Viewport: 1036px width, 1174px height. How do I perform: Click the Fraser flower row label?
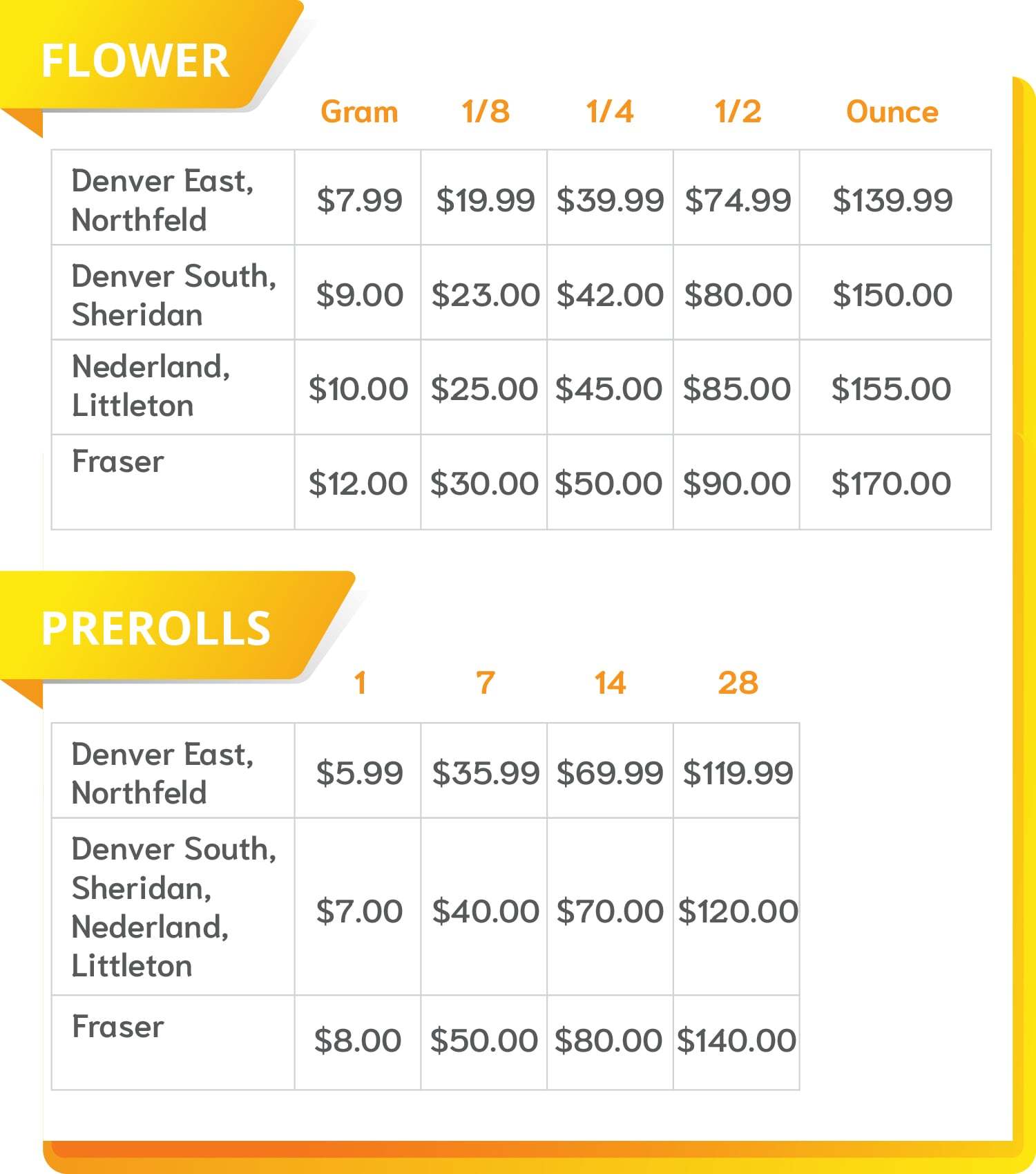(x=118, y=462)
